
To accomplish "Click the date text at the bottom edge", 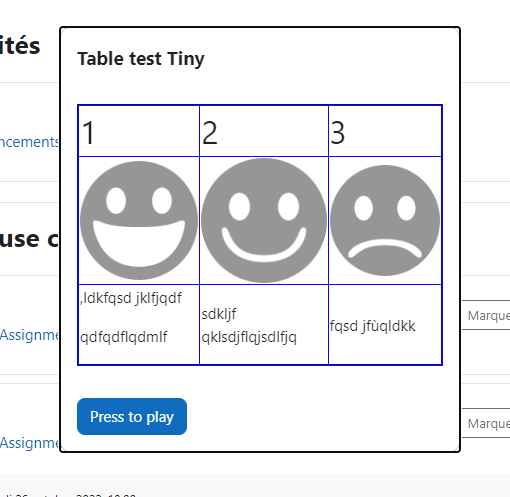I will 68,495.
